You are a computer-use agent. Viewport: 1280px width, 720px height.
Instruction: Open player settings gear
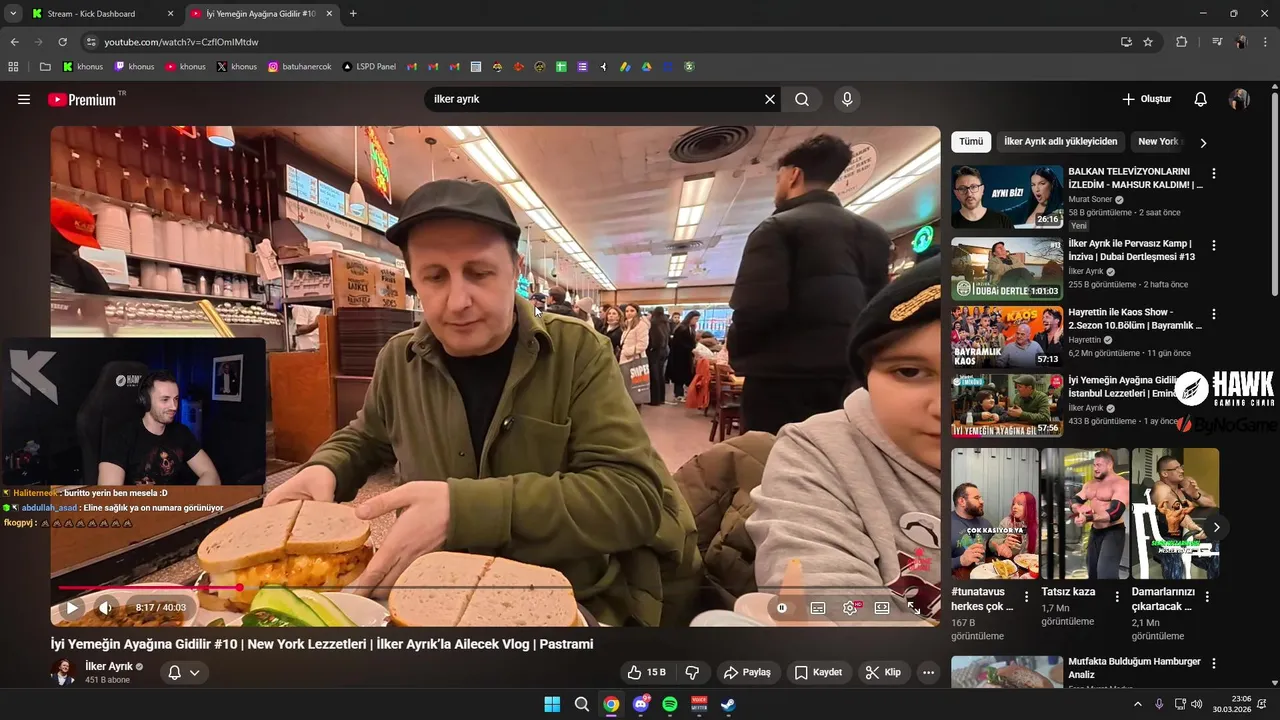tap(850, 608)
